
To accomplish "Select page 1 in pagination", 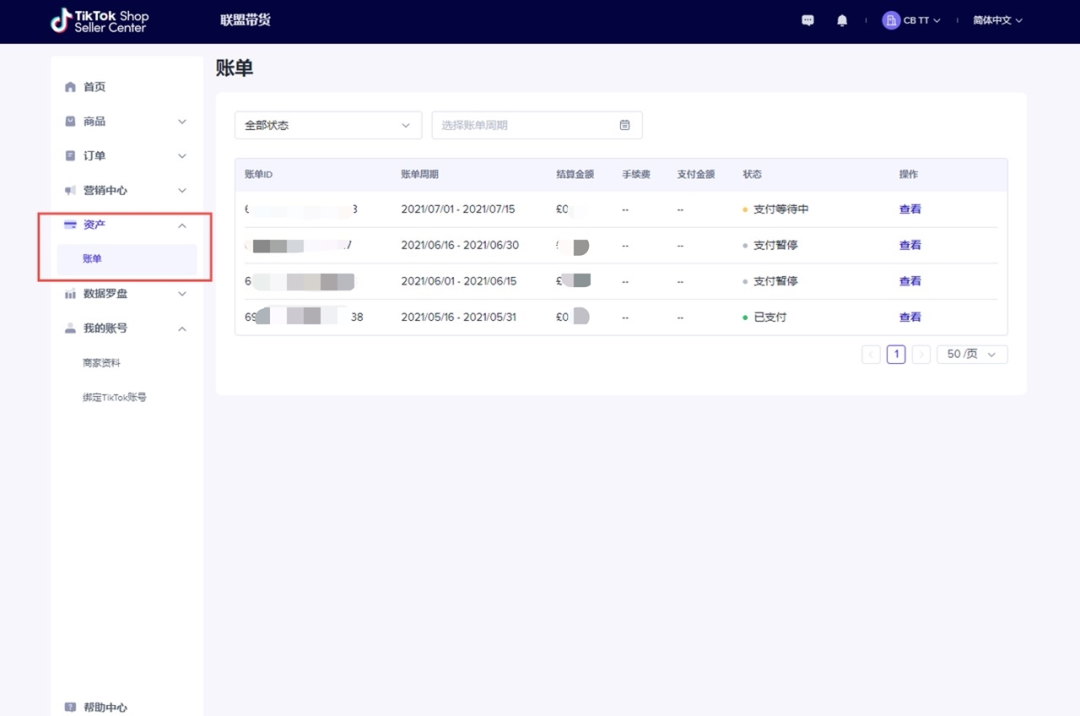I will coord(896,354).
